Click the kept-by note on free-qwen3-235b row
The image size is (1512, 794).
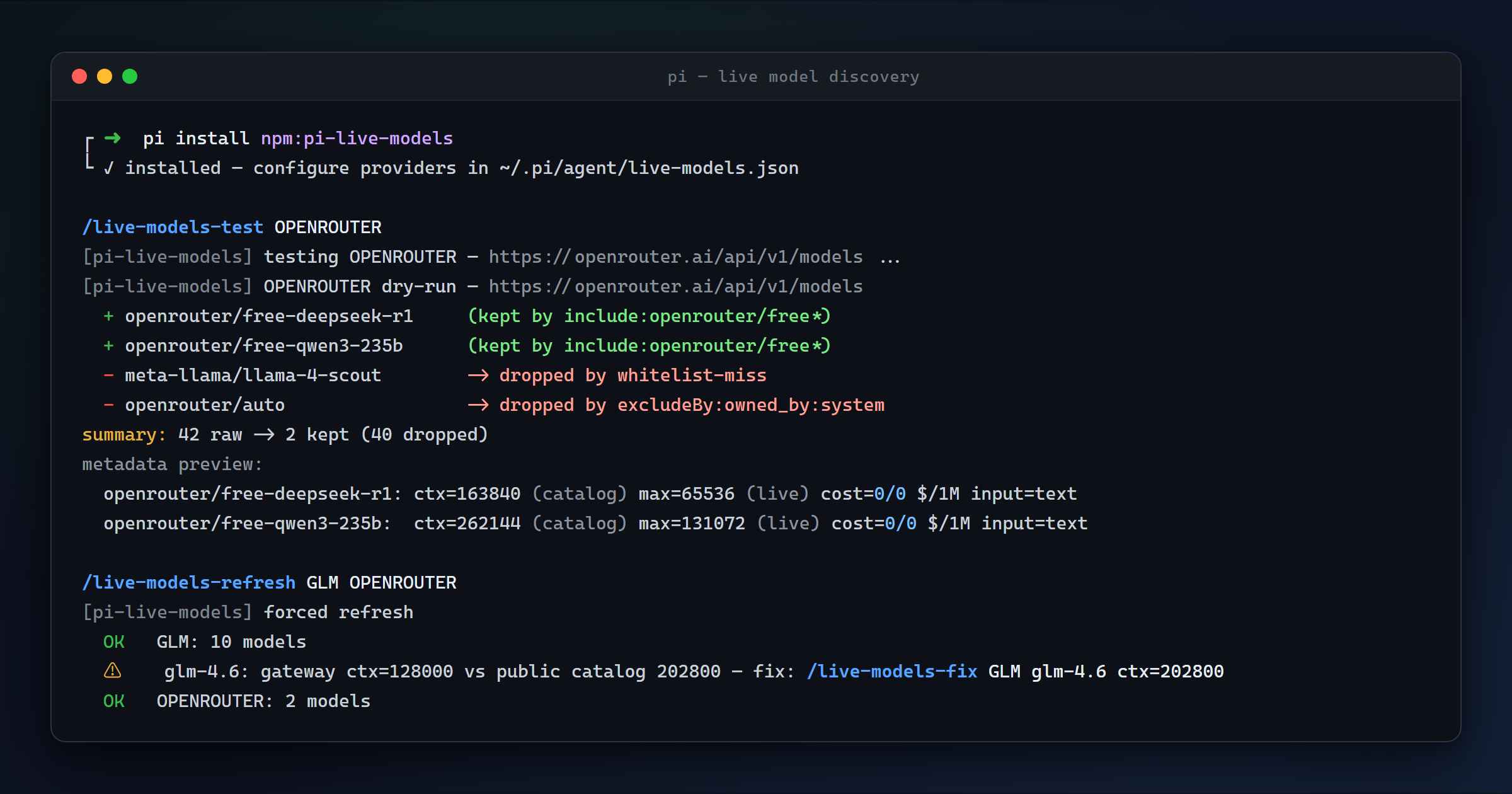tap(649, 346)
